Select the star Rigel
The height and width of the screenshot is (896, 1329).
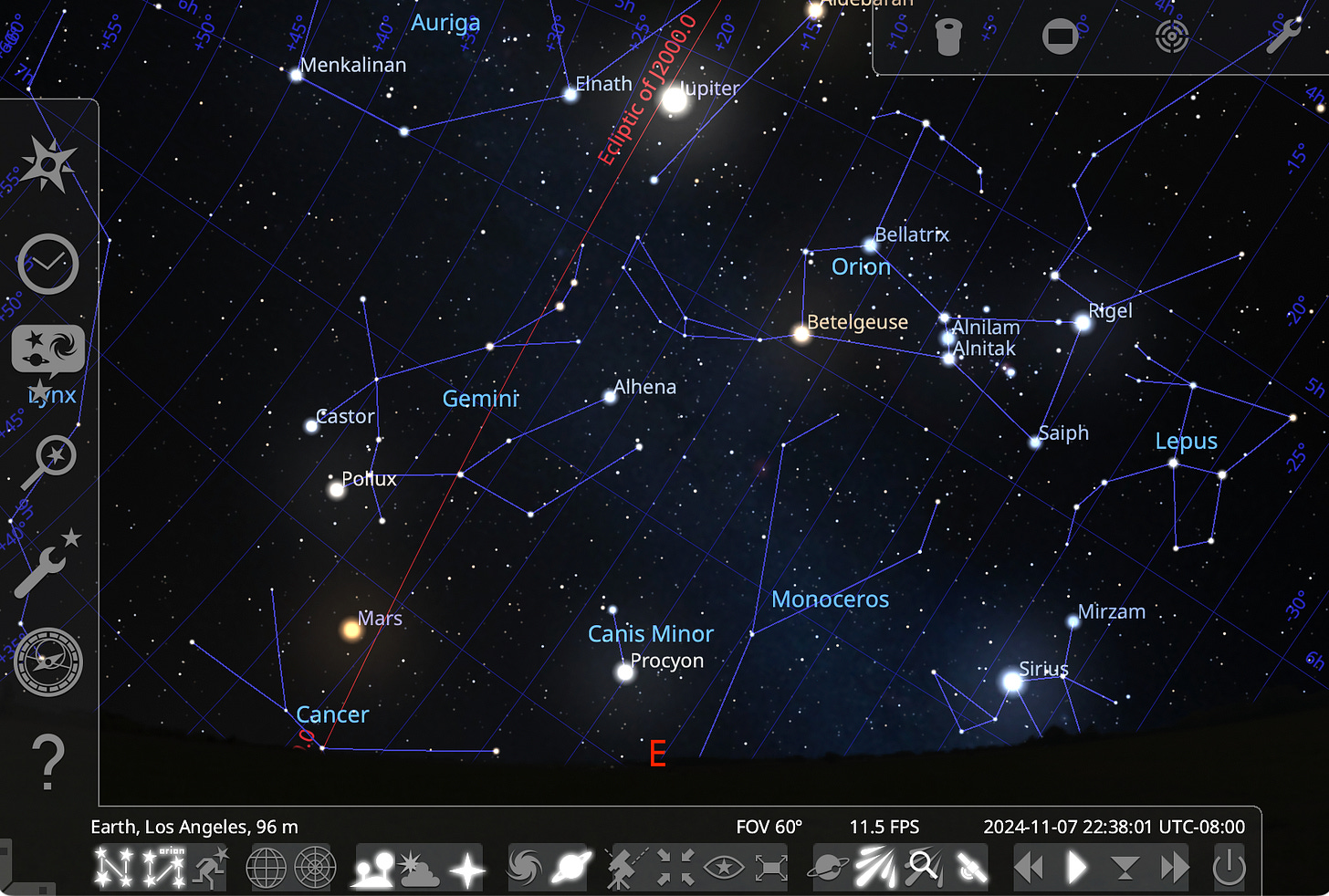(1083, 322)
